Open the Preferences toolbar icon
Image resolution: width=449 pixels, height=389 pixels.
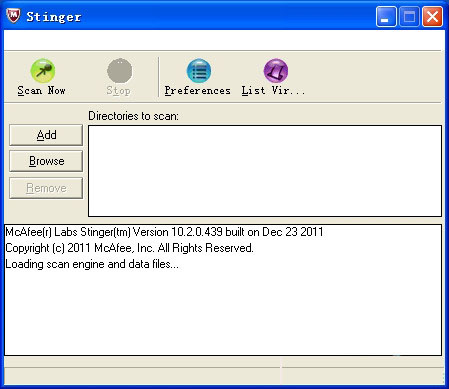pos(199,71)
